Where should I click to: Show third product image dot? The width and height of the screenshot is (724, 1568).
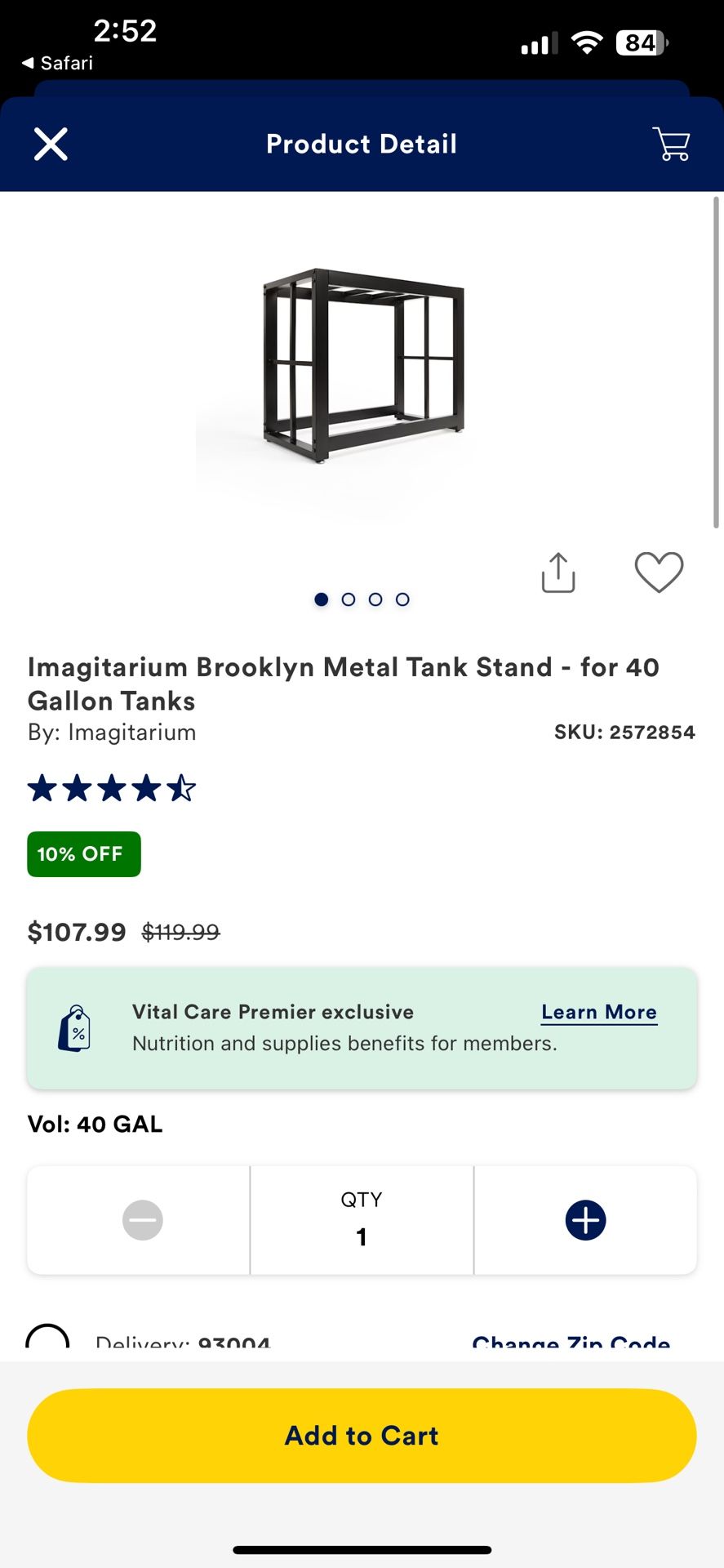pyautogui.click(x=375, y=599)
